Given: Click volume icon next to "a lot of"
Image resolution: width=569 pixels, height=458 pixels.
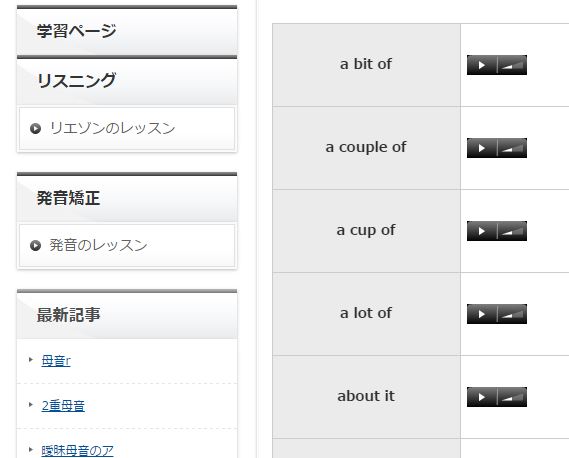Looking at the screenshot, I should pyautogui.click(x=512, y=314).
